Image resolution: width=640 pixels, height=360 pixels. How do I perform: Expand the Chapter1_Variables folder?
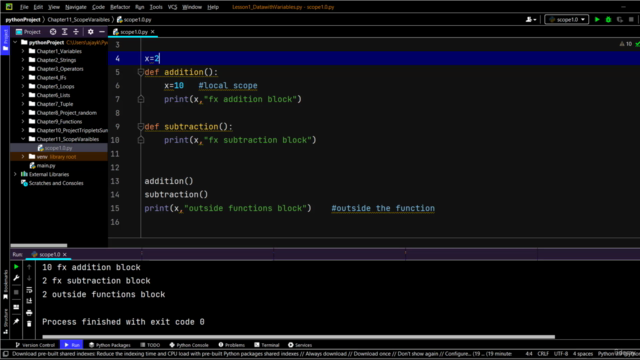23,51
